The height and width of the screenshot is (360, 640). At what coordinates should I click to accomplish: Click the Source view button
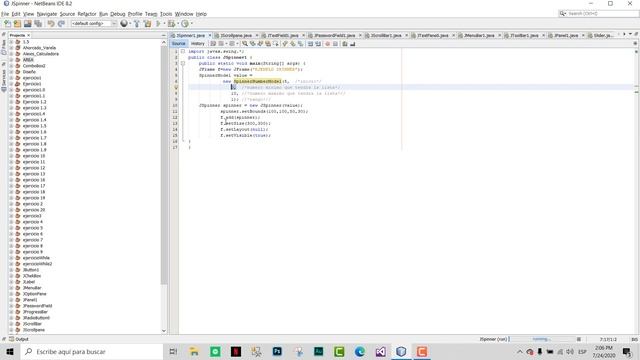pos(178,44)
